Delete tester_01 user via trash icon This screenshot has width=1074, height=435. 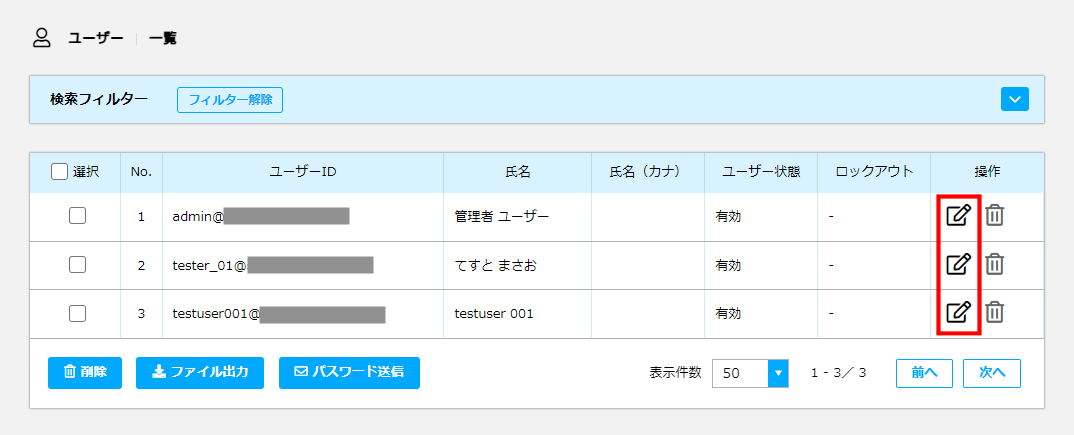coord(995,264)
